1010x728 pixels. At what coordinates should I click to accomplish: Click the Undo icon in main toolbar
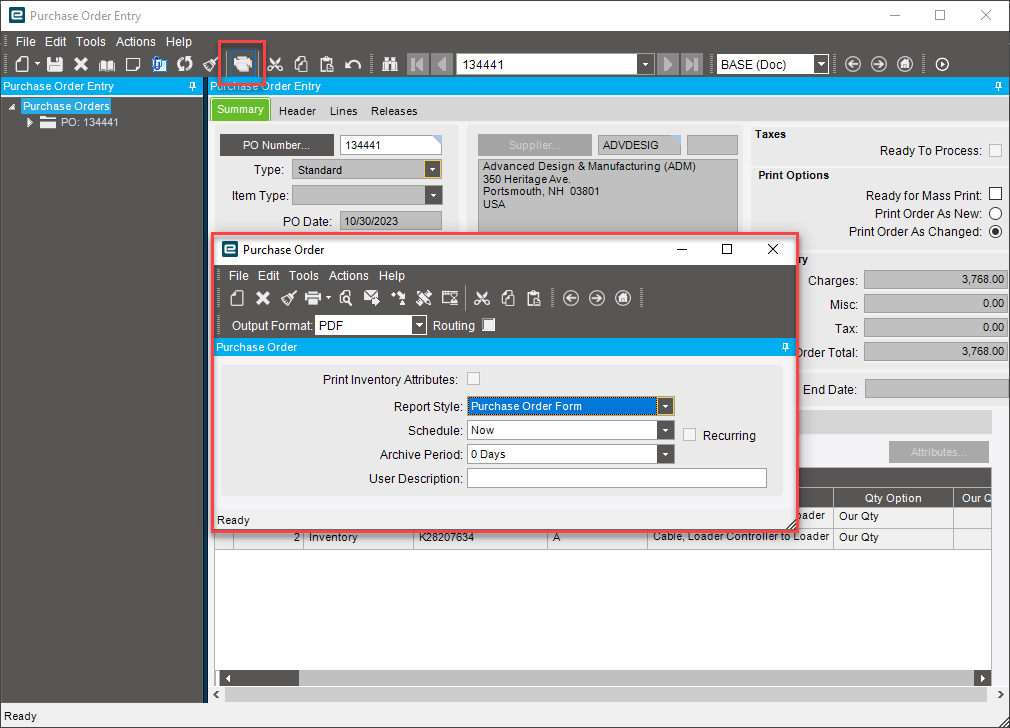click(353, 64)
